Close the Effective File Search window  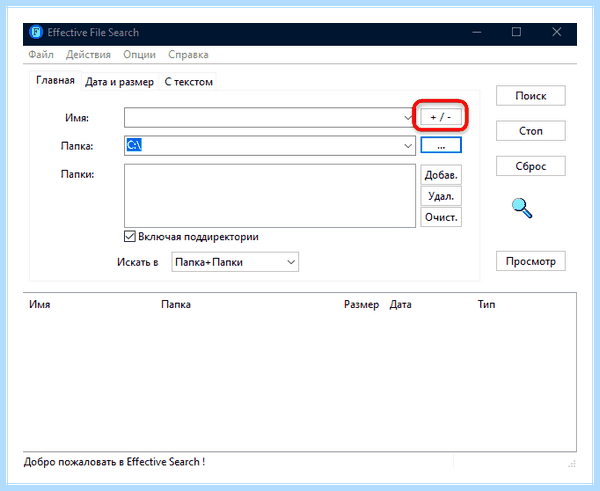(557, 32)
